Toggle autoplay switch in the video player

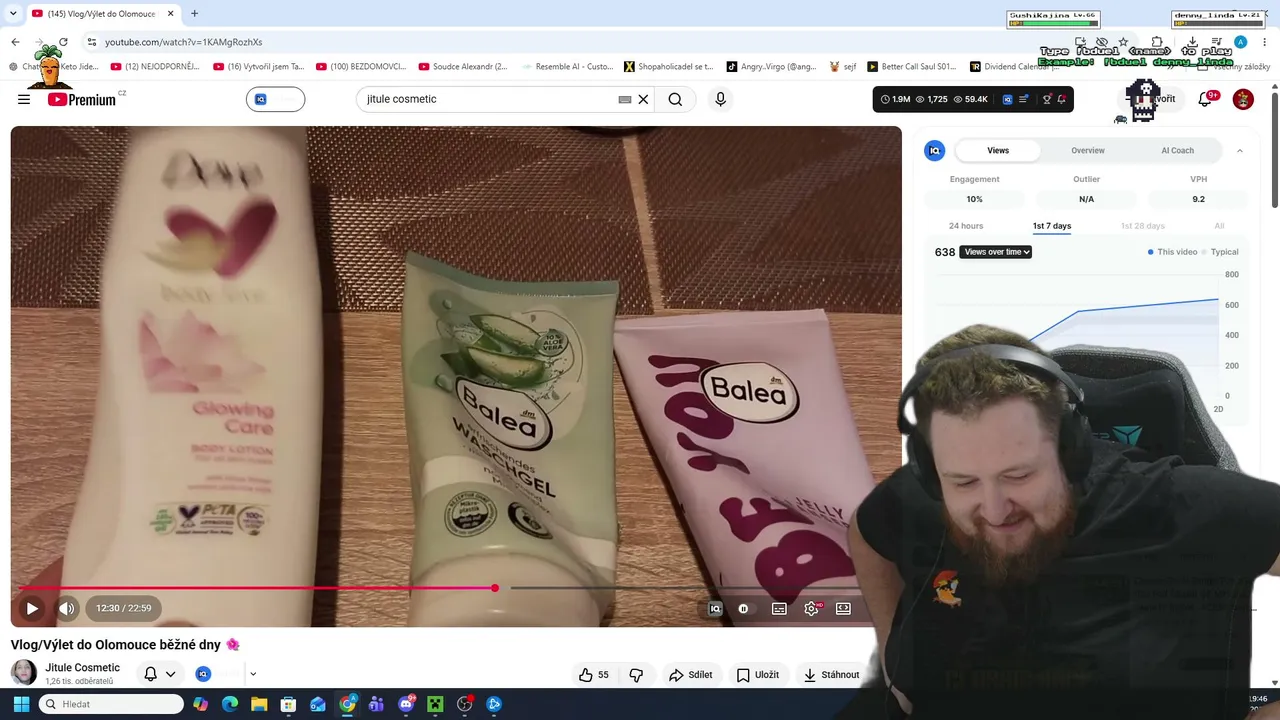tap(743, 608)
